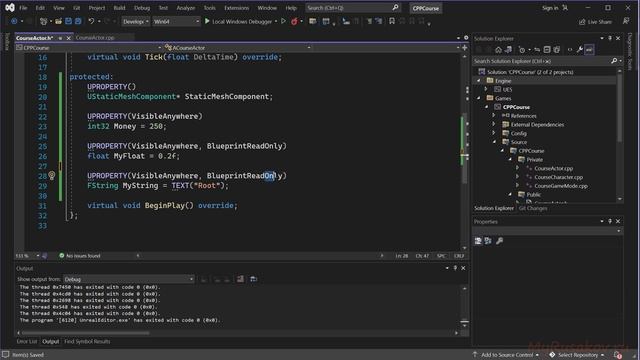Toggle Preview Selected Items button in Solution Explorer
The height and width of the screenshot is (360, 640).
[x=589, y=50]
